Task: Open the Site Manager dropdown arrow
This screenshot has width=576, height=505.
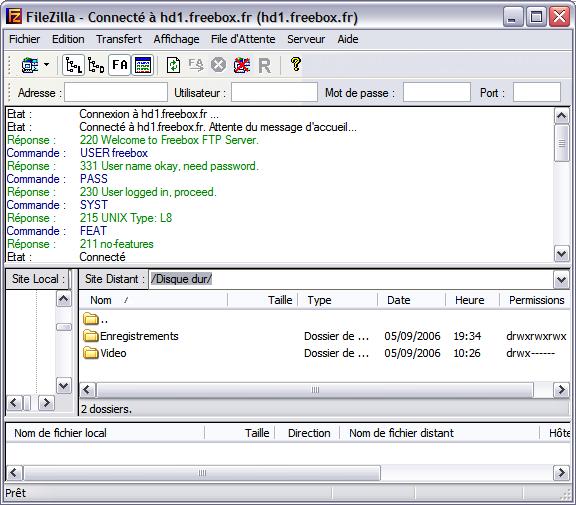Action: pos(47,65)
